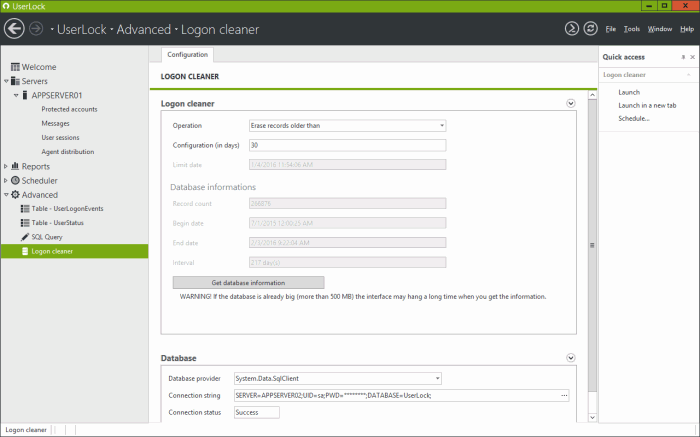Pin the Quick access panel

(683, 57)
